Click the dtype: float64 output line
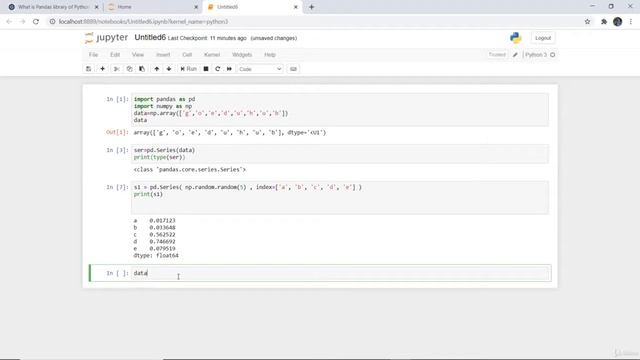This screenshot has height=360, width=640. pyautogui.click(x=156, y=256)
